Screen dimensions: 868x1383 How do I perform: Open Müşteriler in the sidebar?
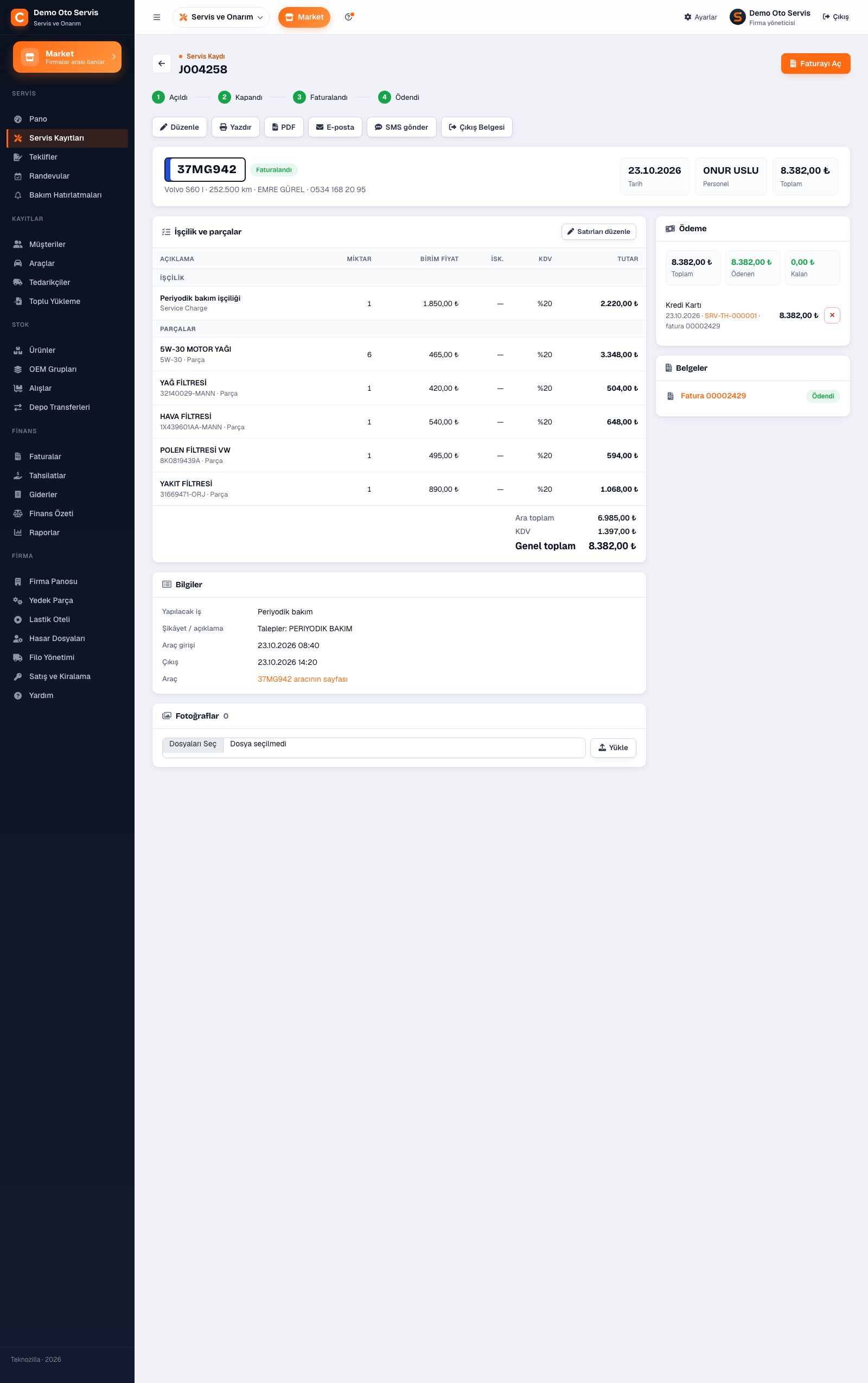(x=67, y=244)
